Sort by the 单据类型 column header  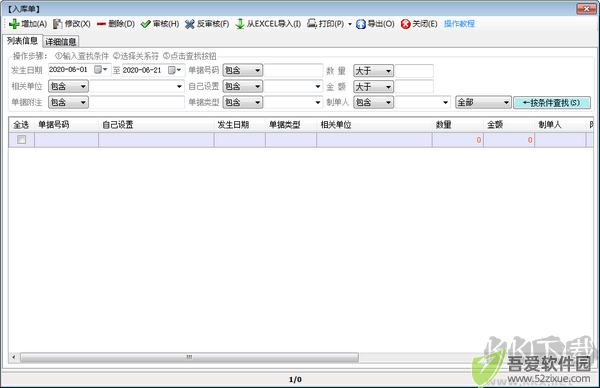(291, 125)
